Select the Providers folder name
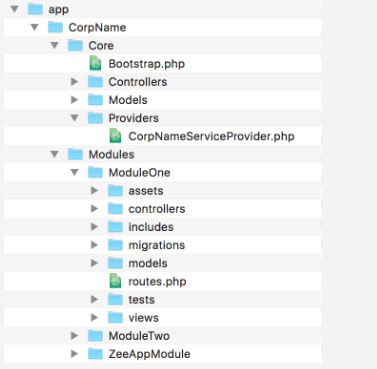This screenshot has height=369, width=377. coord(134,118)
